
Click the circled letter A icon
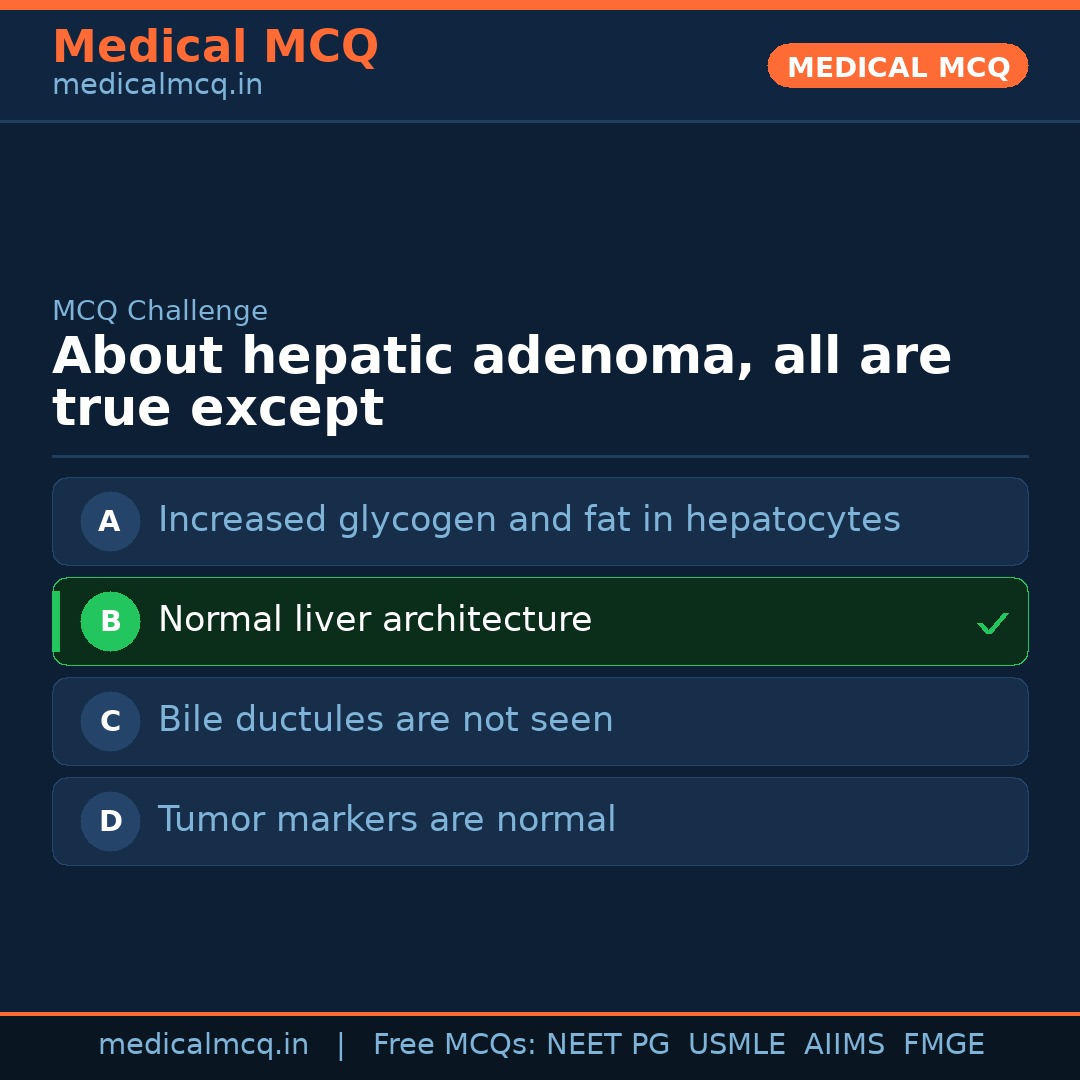point(110,521)
